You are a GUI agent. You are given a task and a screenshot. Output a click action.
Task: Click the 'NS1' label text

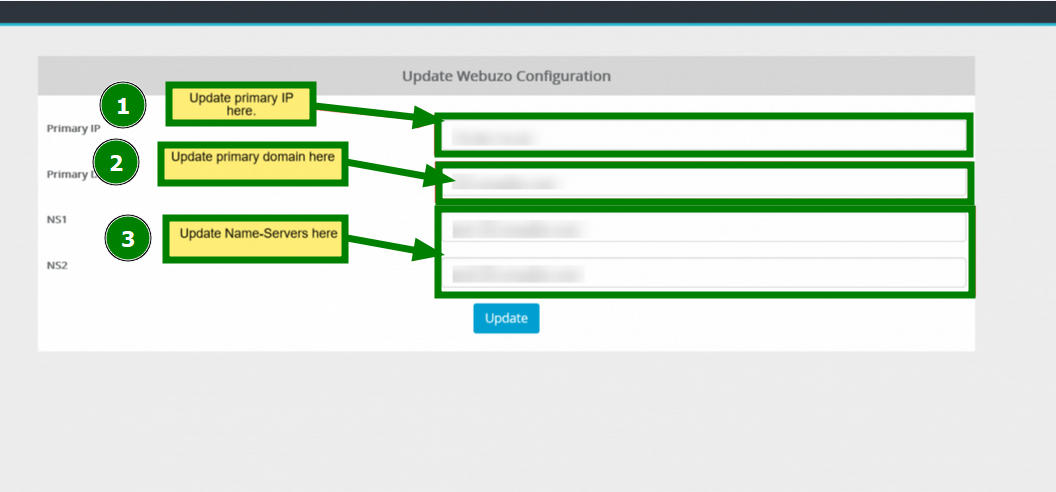(x=57, y=219)
